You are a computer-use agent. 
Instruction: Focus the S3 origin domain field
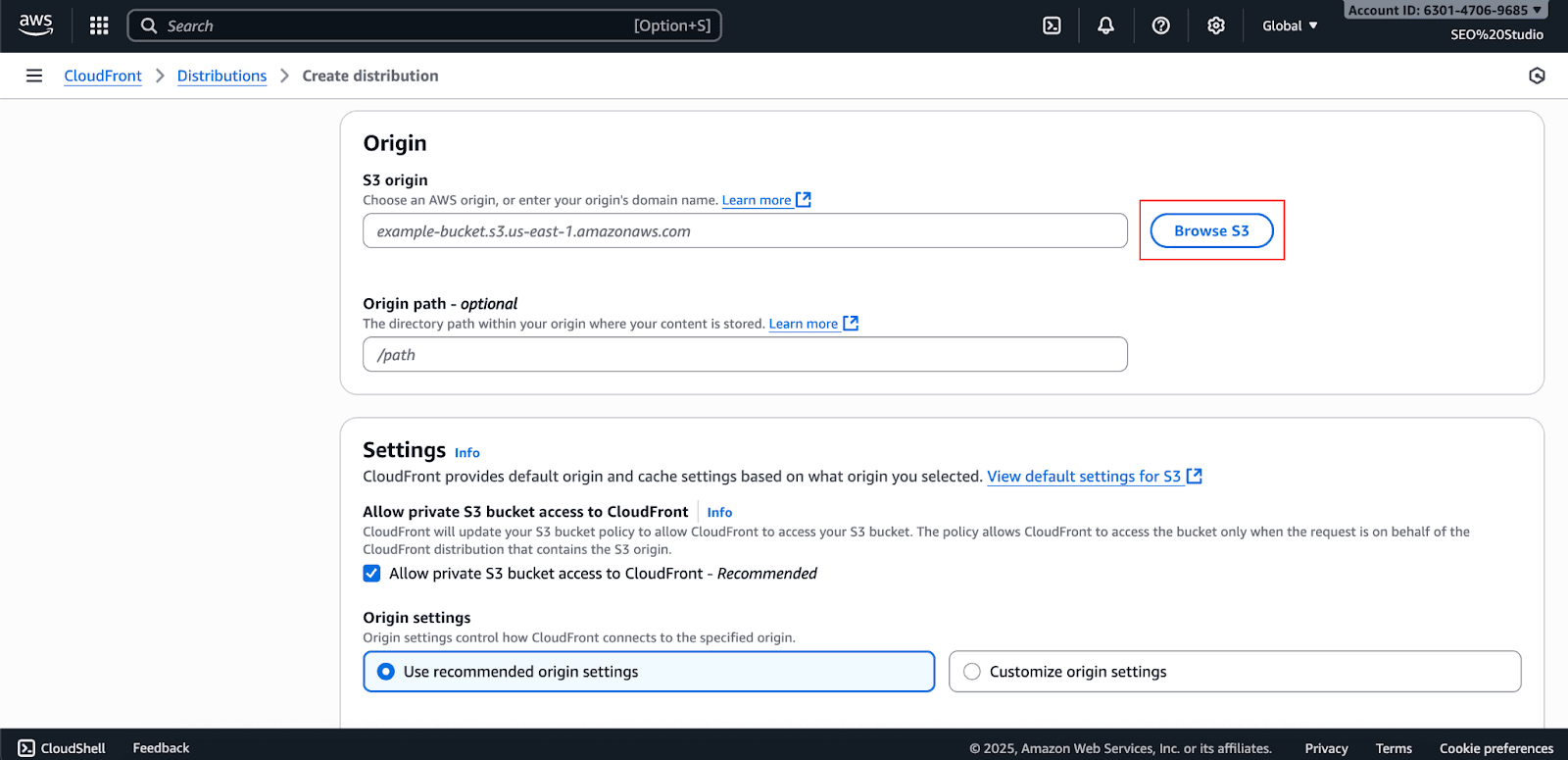(x=745, y=230)
